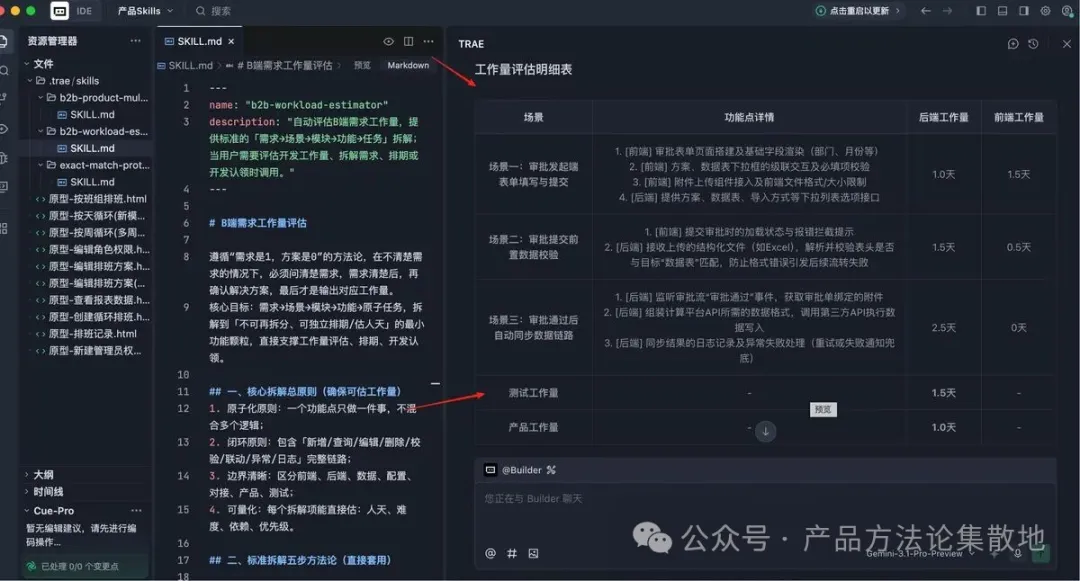
Task: Open Explorer panel more actions menu
Action: pos(136,41)
